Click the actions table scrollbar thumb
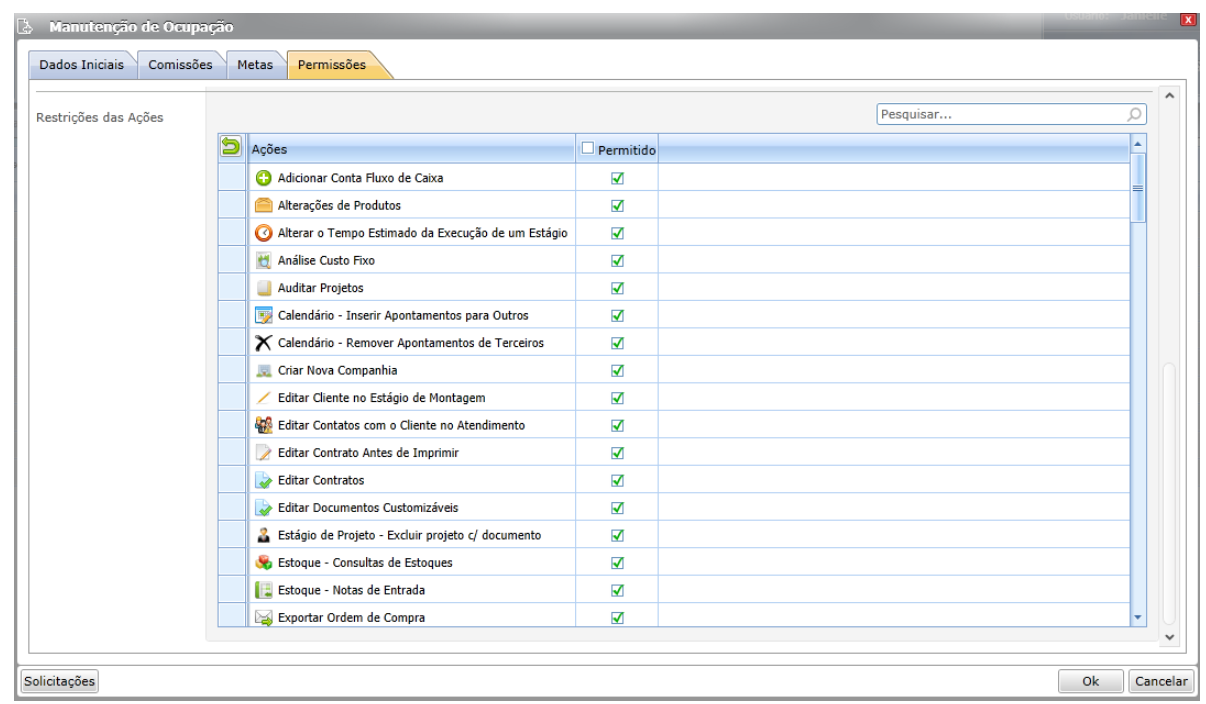 1138,187
